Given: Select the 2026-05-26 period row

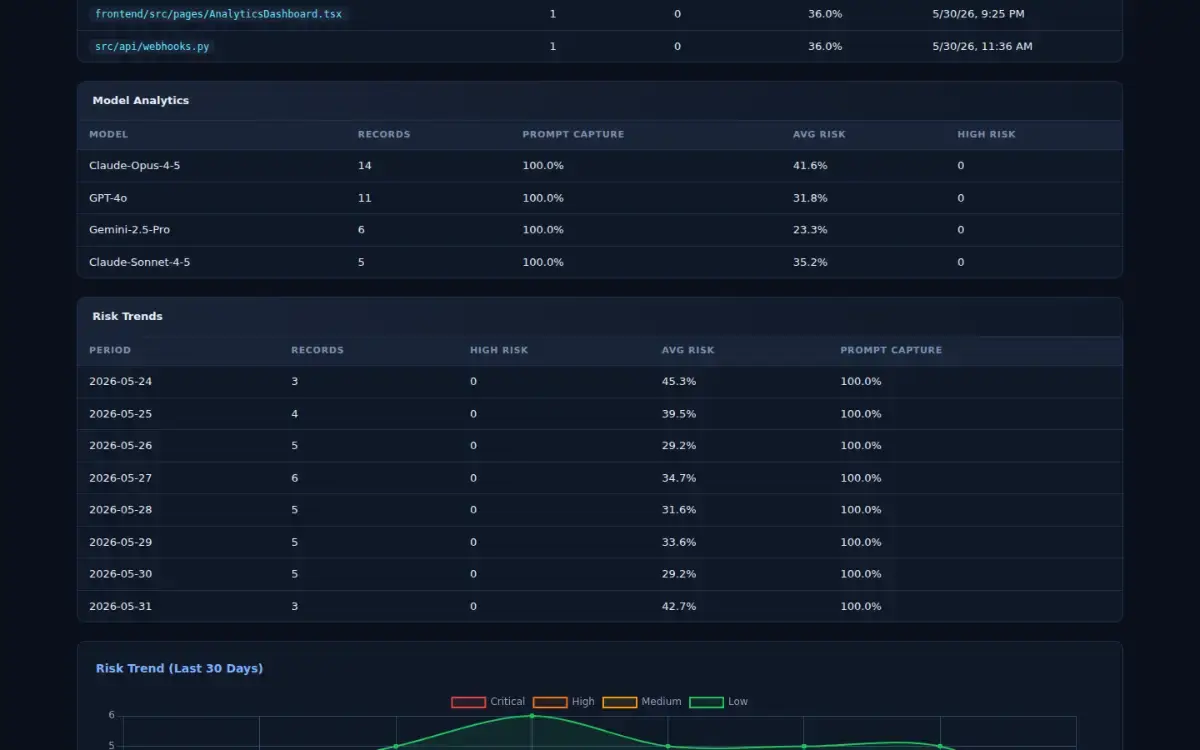Looking at the screenshot, I should pos(600,446).
